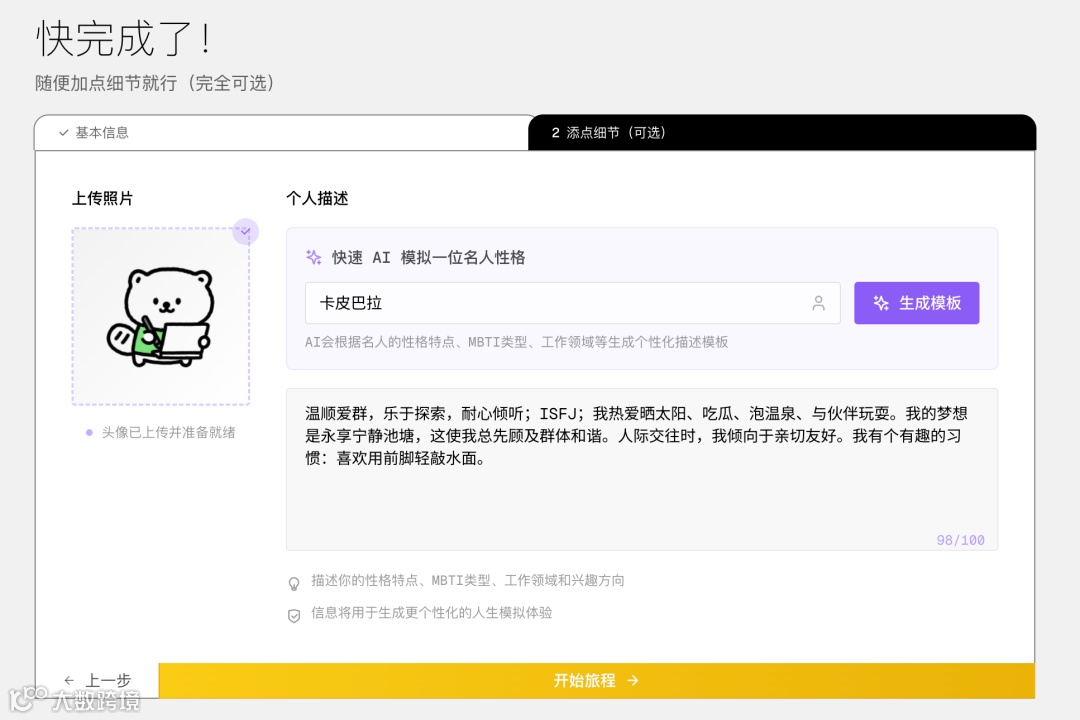Click the text 信息将用于生成更个性化的人生模拟体验

431,613
